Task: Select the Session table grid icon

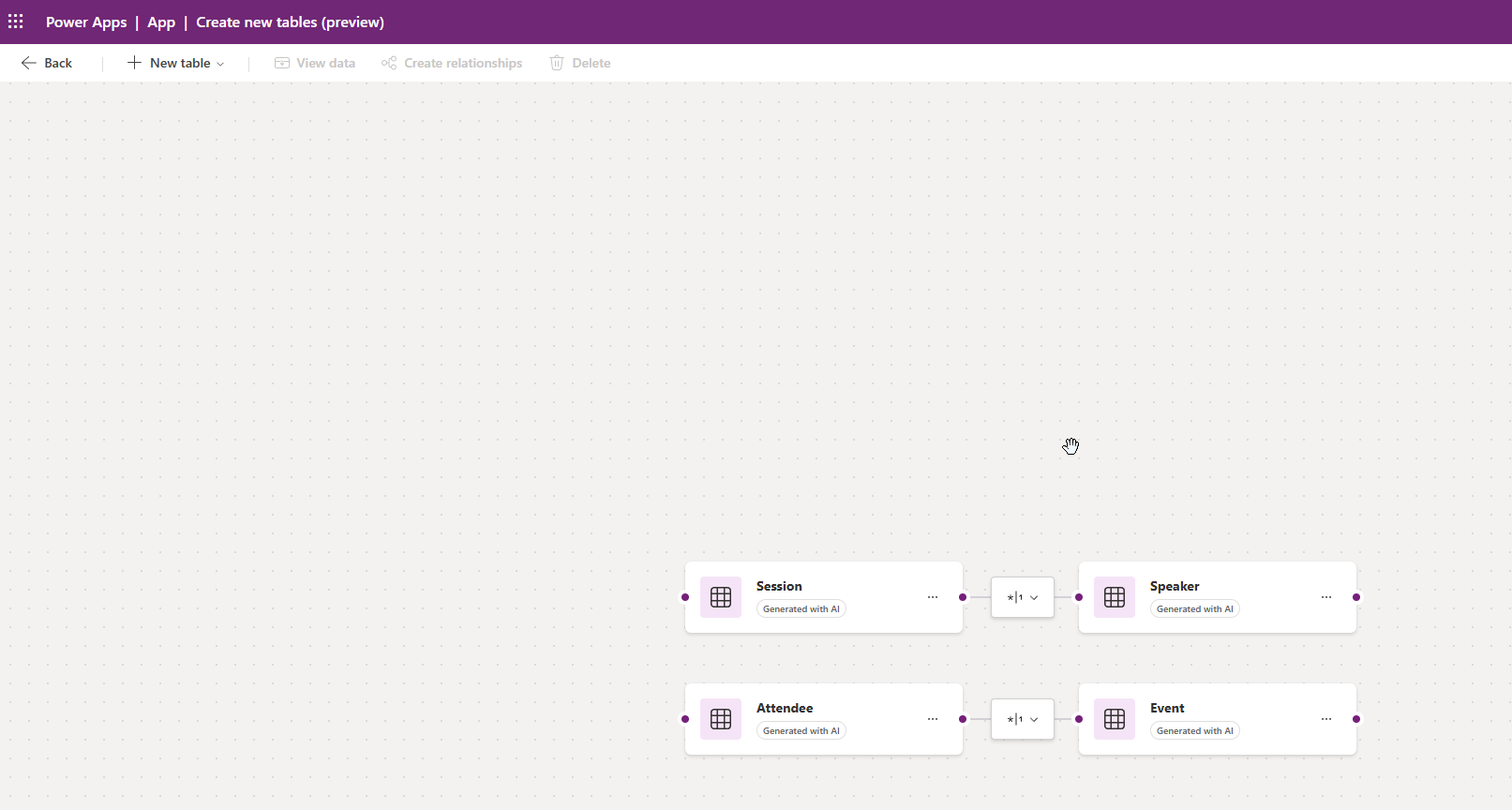Action: 721,597
